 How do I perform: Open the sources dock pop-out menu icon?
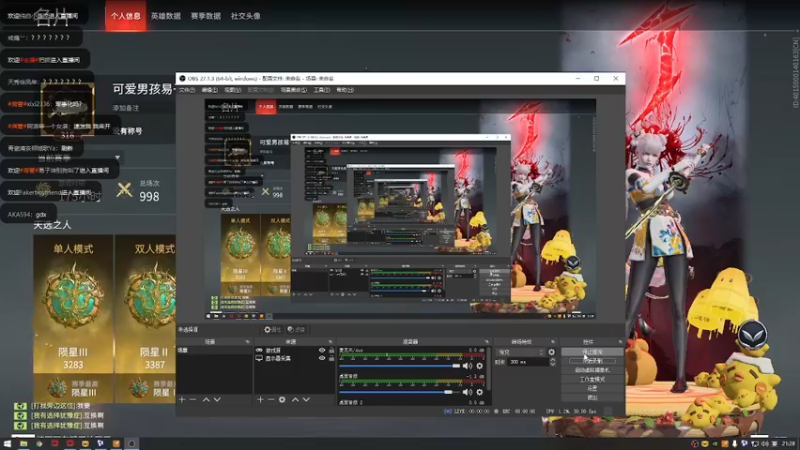coord(331,342)
